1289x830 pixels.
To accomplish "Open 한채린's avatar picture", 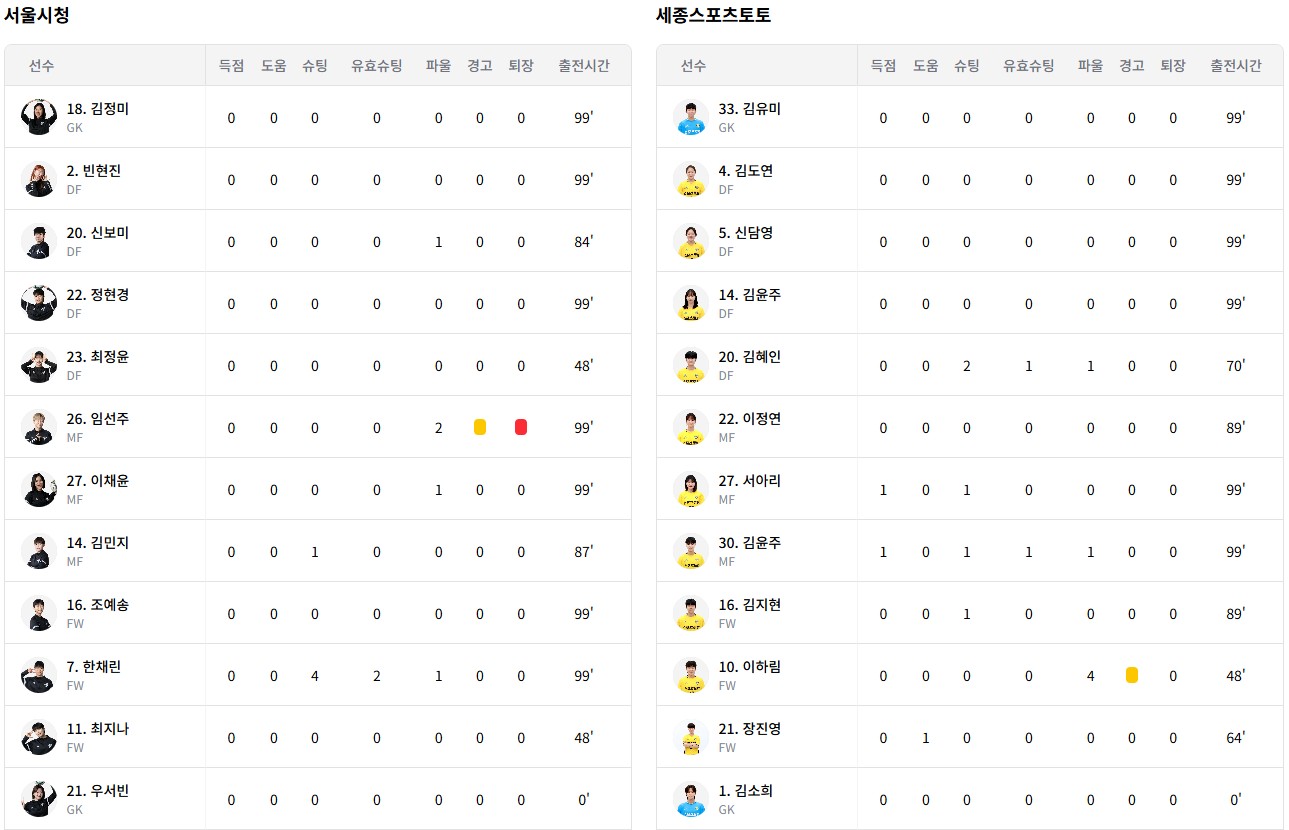I will point(39,675).
